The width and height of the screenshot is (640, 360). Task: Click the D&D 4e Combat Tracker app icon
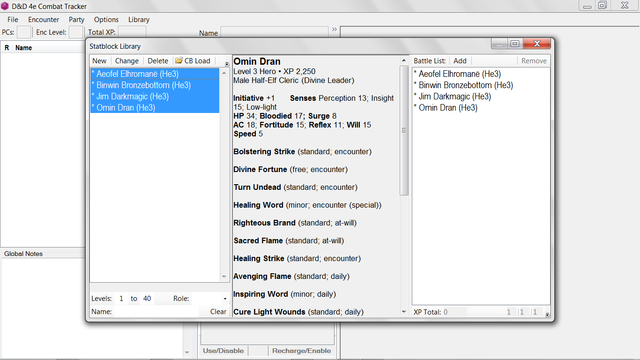[5, 6]
